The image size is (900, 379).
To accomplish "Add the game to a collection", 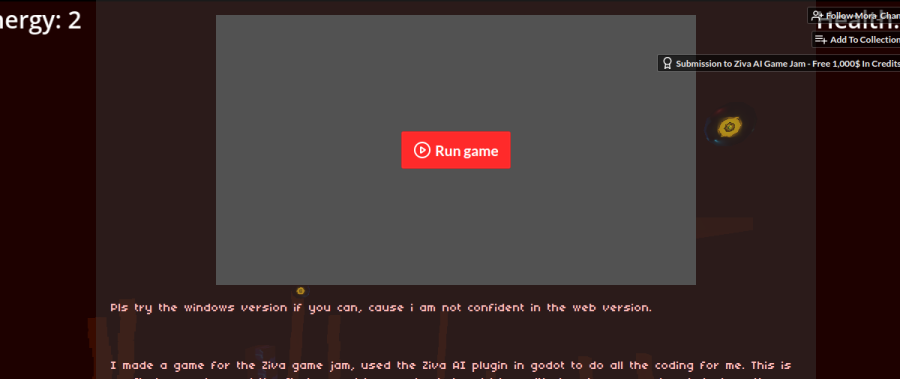I will click(856, 40).
